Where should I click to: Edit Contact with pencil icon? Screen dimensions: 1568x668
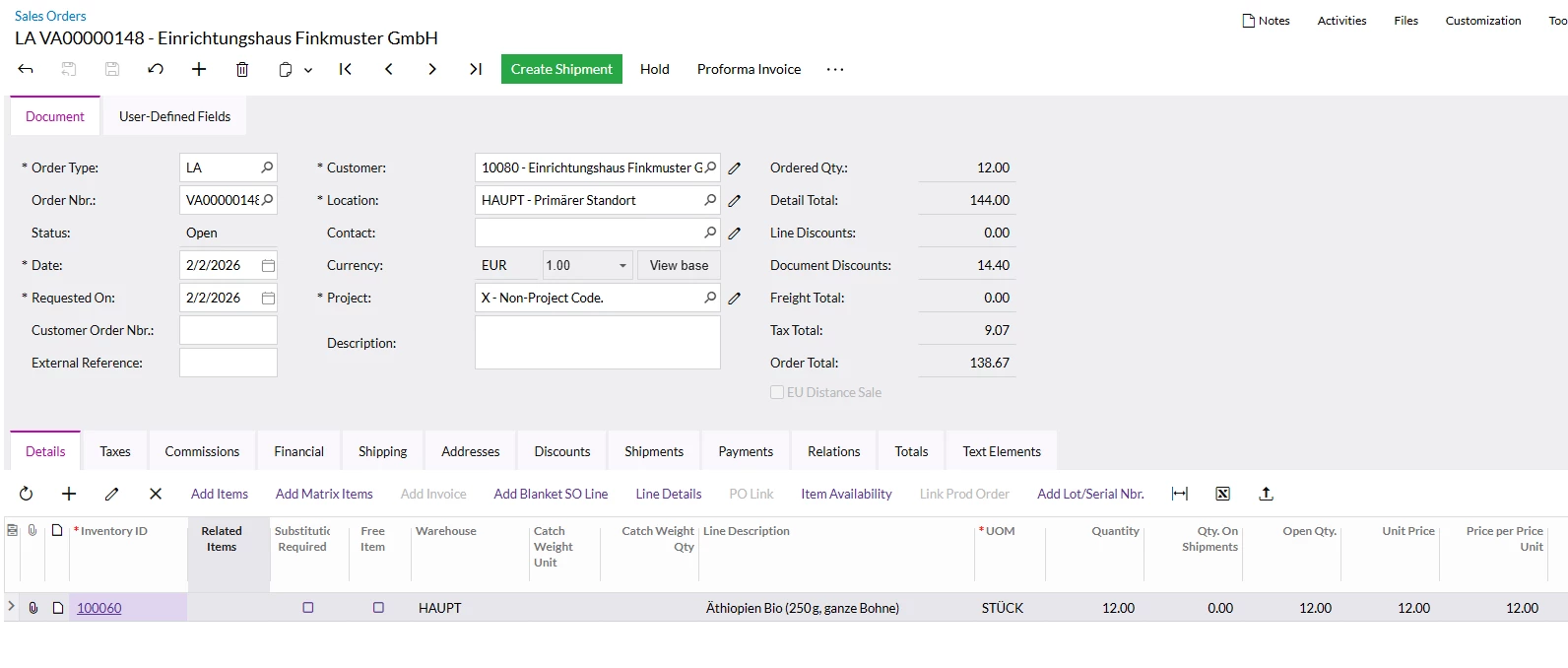(735, 234)
